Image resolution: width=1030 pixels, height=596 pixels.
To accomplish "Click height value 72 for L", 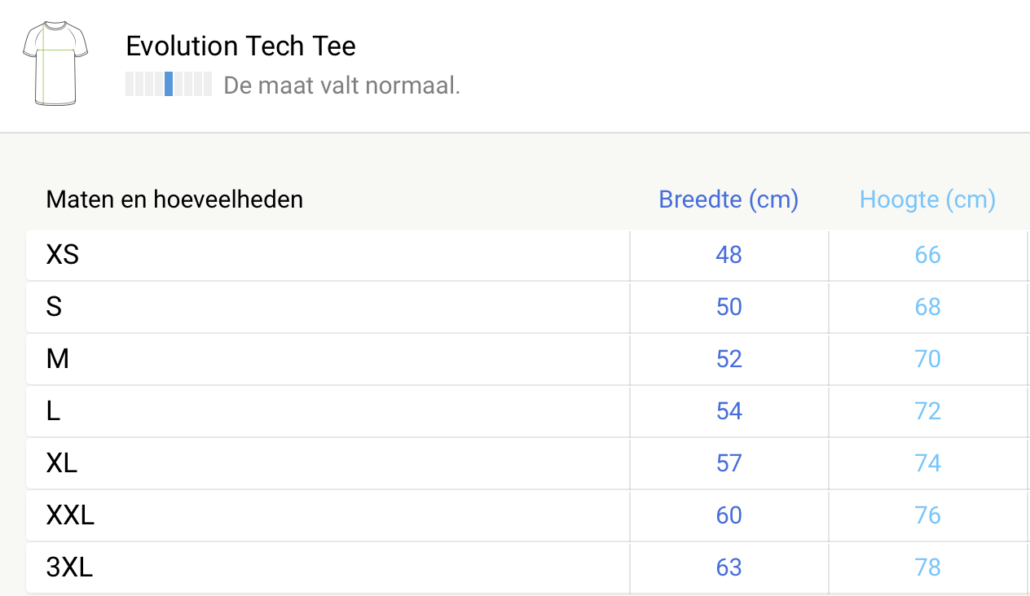I will (928, 411).
